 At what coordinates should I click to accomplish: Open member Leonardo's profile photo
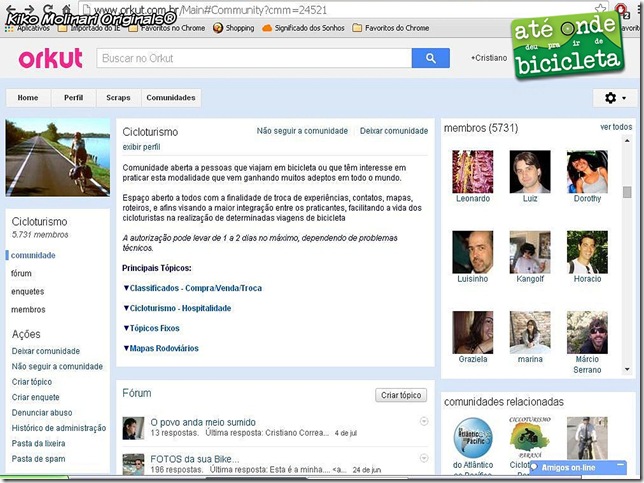click(x=473, y=172)
